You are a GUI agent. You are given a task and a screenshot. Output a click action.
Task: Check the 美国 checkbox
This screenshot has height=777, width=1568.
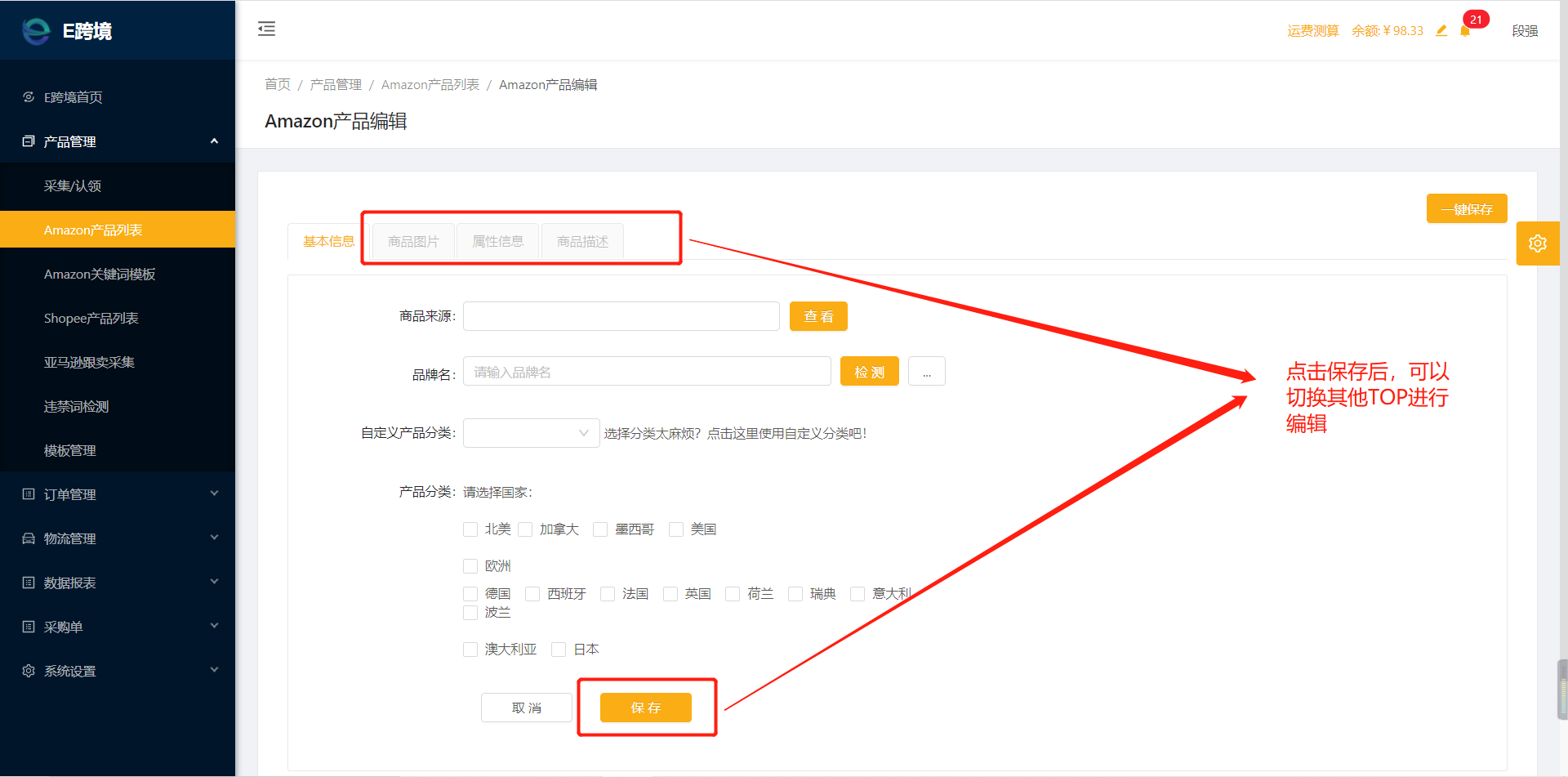click(x=676, y=529)
